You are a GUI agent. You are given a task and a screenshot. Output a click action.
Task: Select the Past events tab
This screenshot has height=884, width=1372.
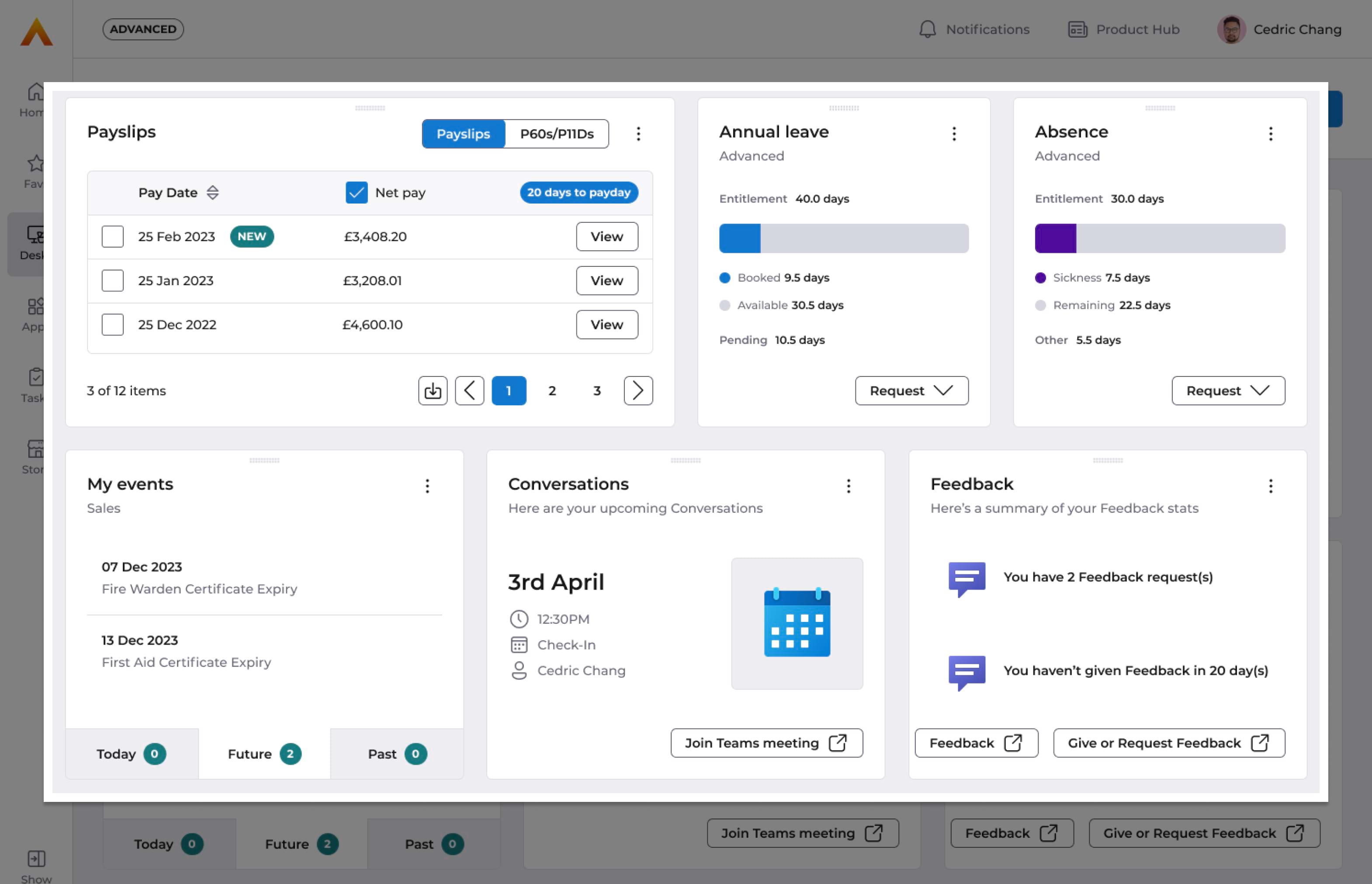[x=397, y=754]
